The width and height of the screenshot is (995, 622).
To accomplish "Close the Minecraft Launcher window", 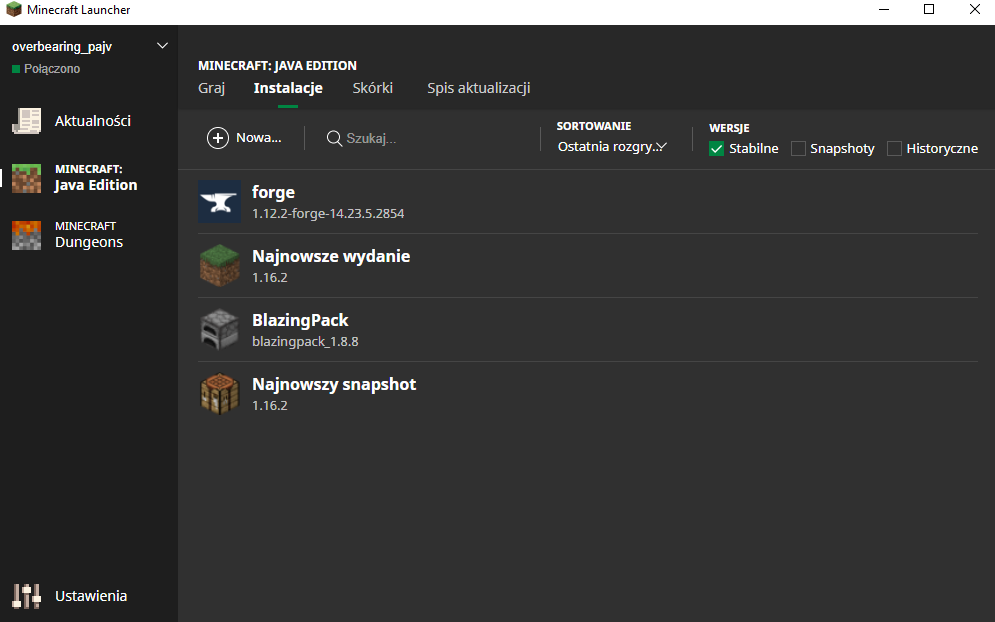I will click(975, 10).
